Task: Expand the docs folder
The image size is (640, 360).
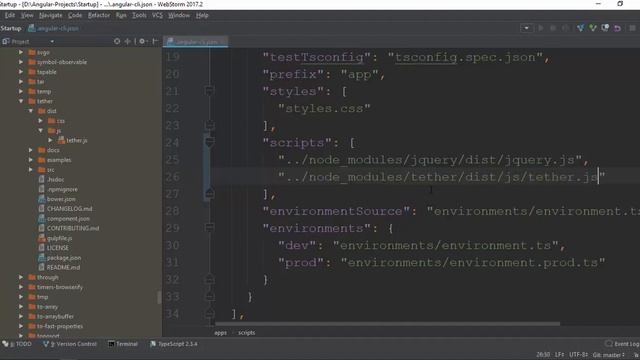Action: pyautogui.click(x=31, y=150)
